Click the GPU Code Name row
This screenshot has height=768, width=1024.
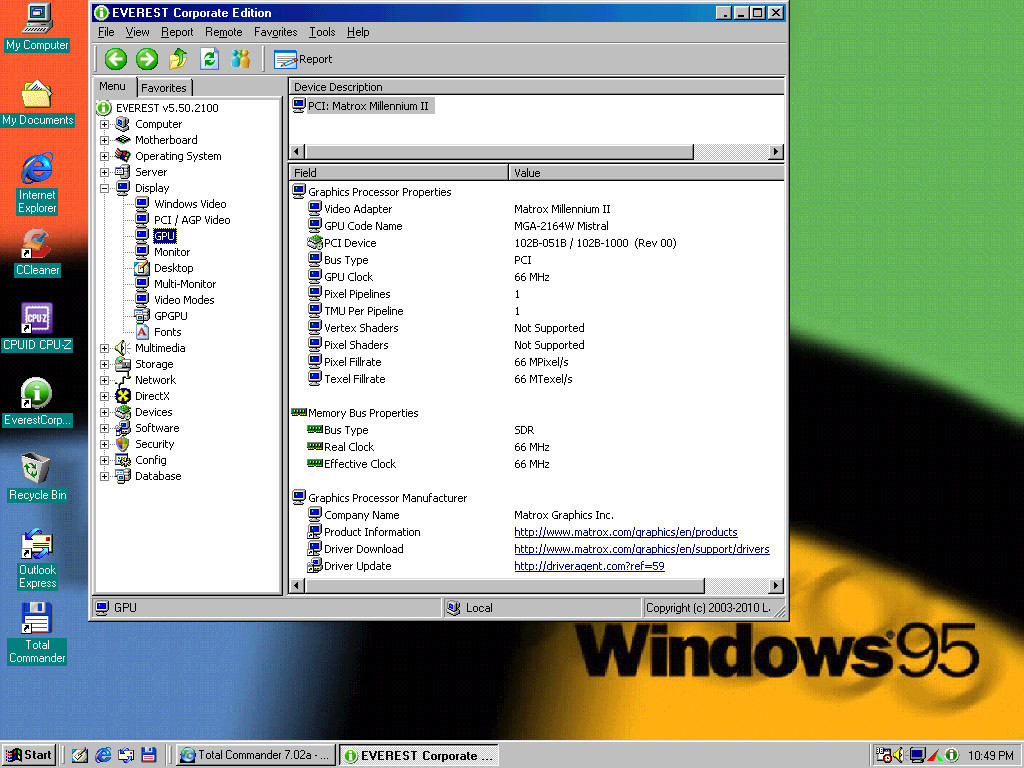point(536,226)
